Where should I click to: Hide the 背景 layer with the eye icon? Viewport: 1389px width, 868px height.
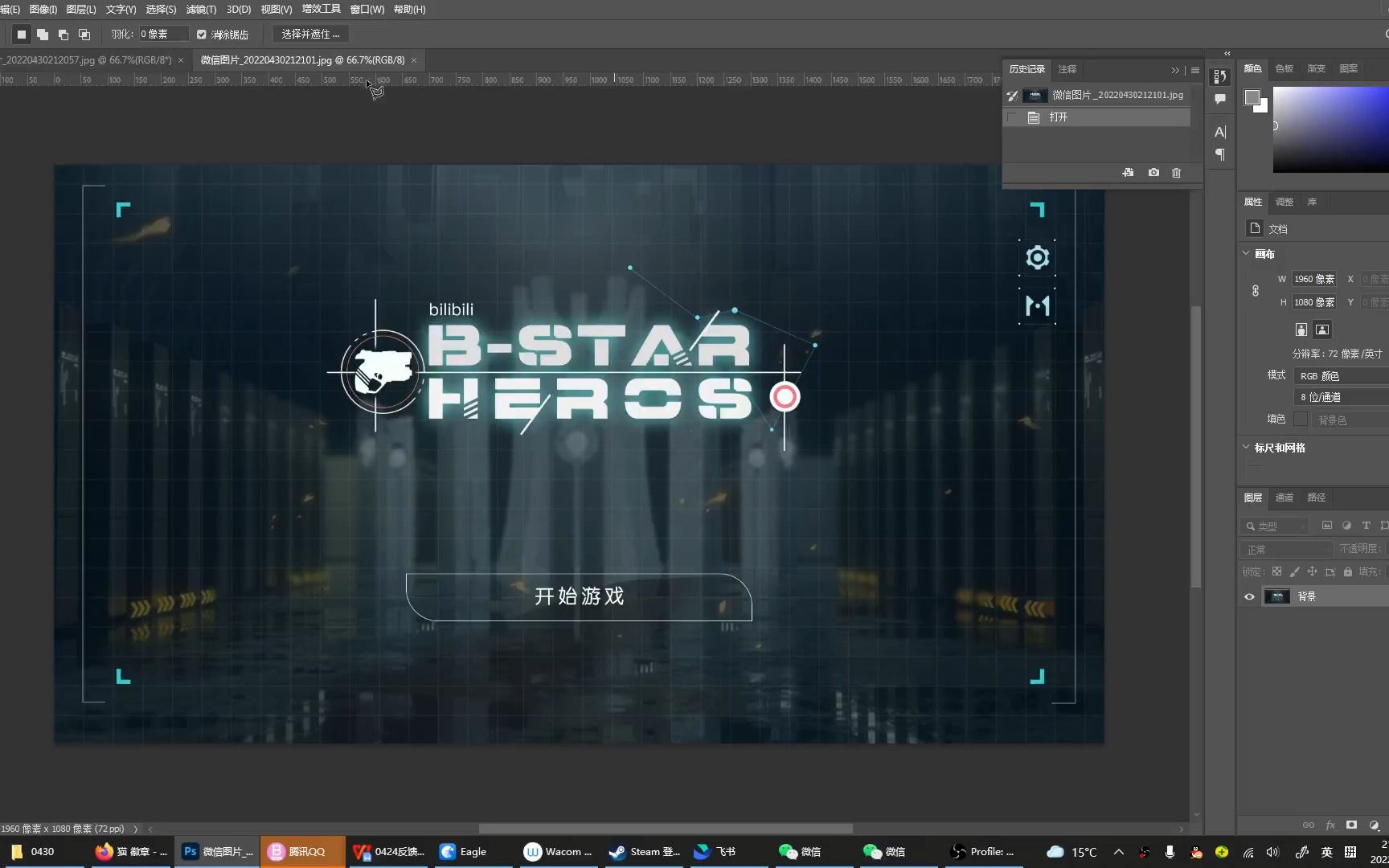pos(1249,596)
